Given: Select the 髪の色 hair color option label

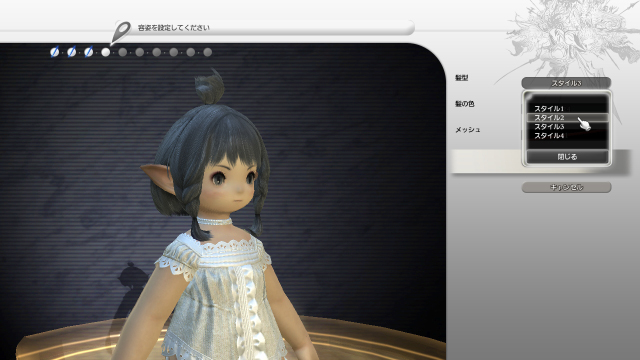Looking at the screenshot, I should point(465,104).
